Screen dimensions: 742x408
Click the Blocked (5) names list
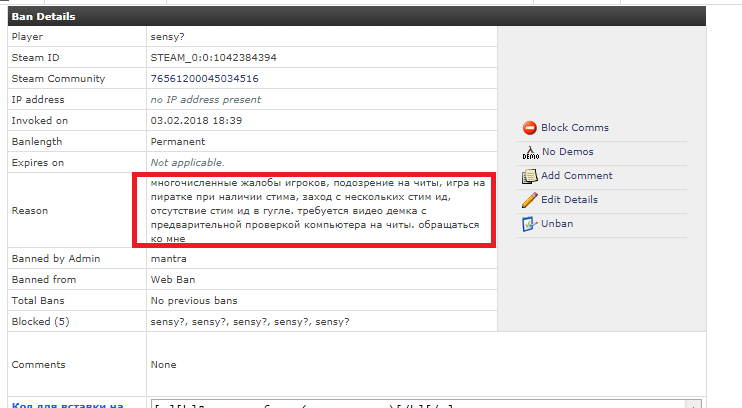(x=249, y=322)
